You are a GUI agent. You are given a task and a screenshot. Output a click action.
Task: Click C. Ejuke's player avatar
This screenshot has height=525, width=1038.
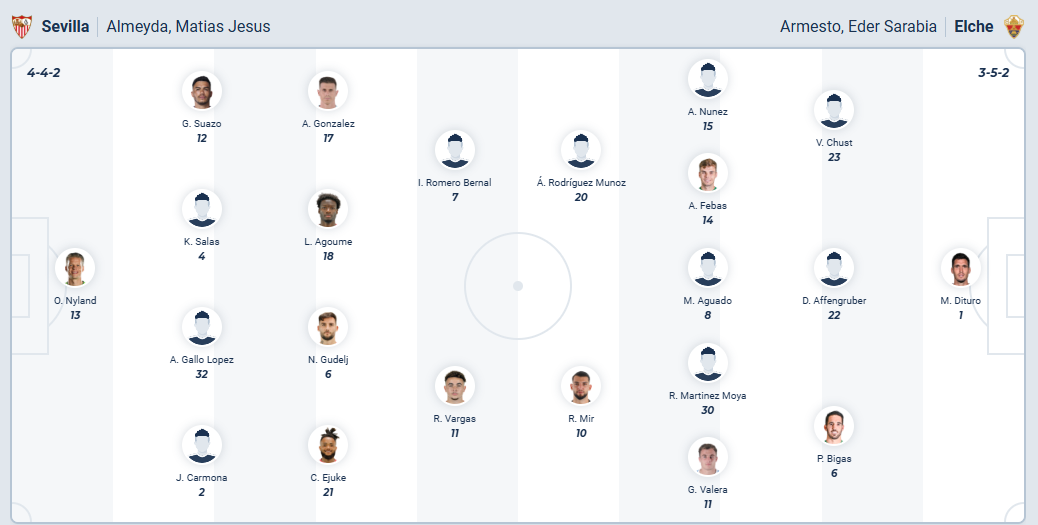(x=328, y=445)
